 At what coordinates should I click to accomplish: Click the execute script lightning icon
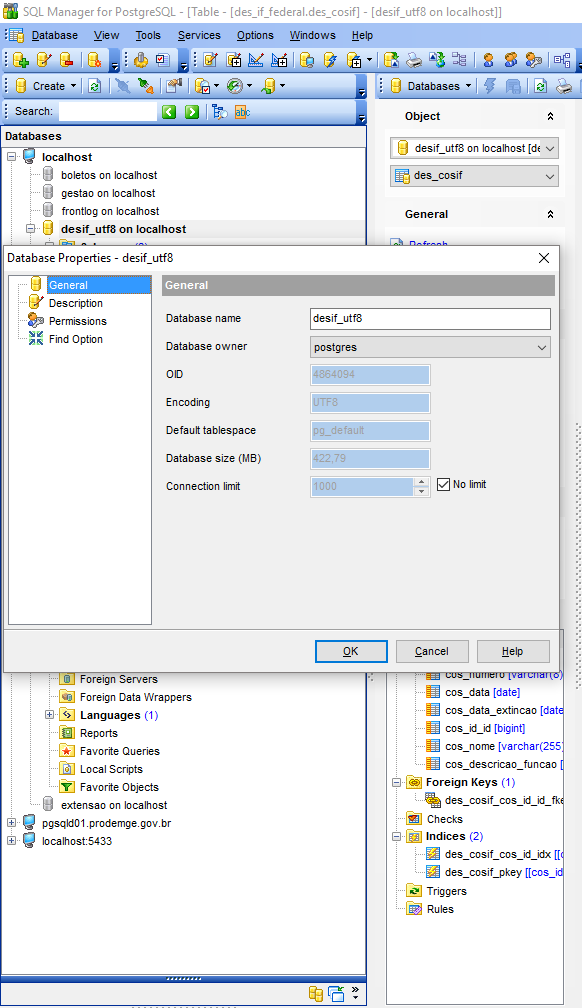coord(330,60)
